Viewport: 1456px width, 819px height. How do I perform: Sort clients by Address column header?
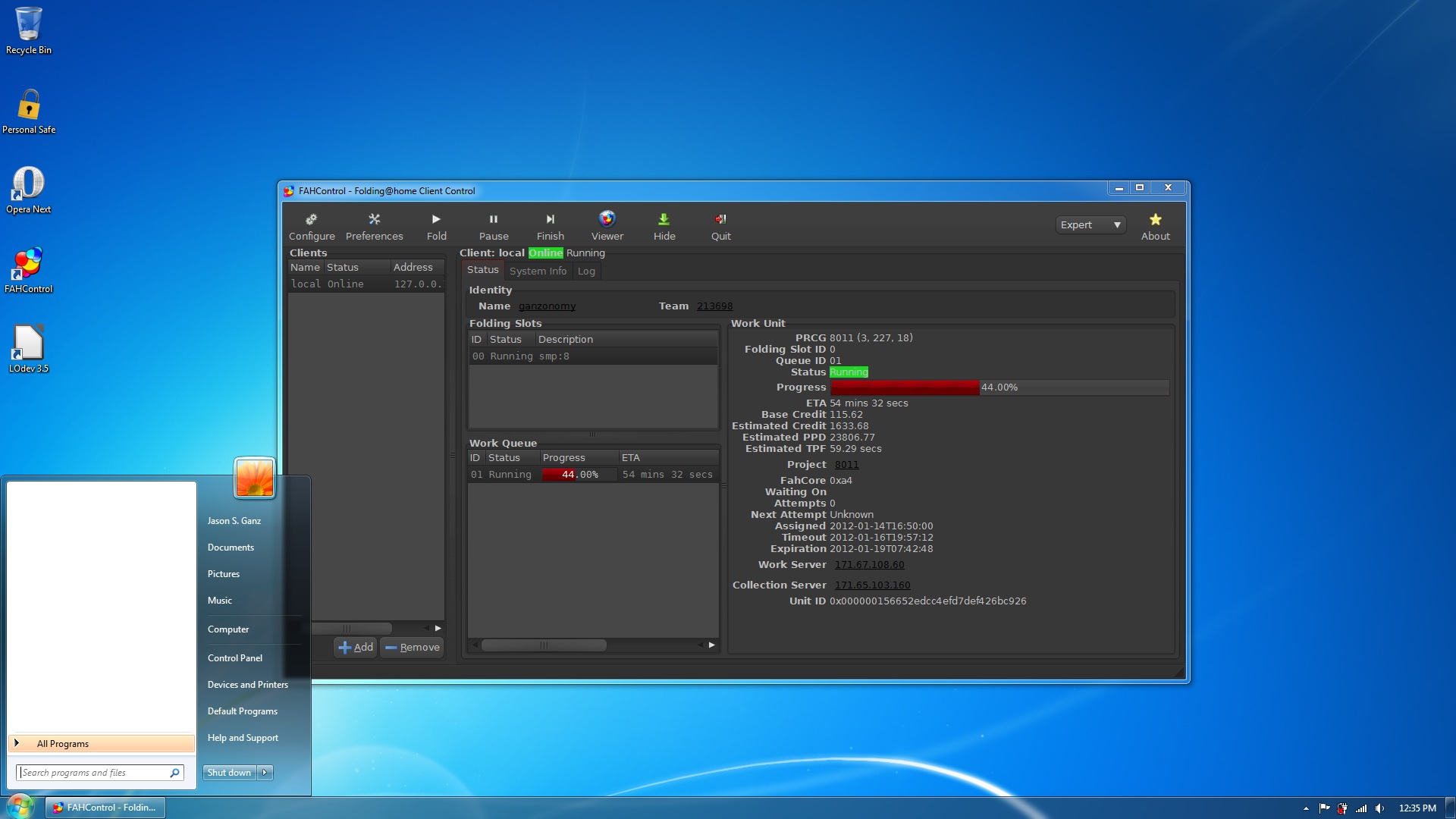(417, 268)
